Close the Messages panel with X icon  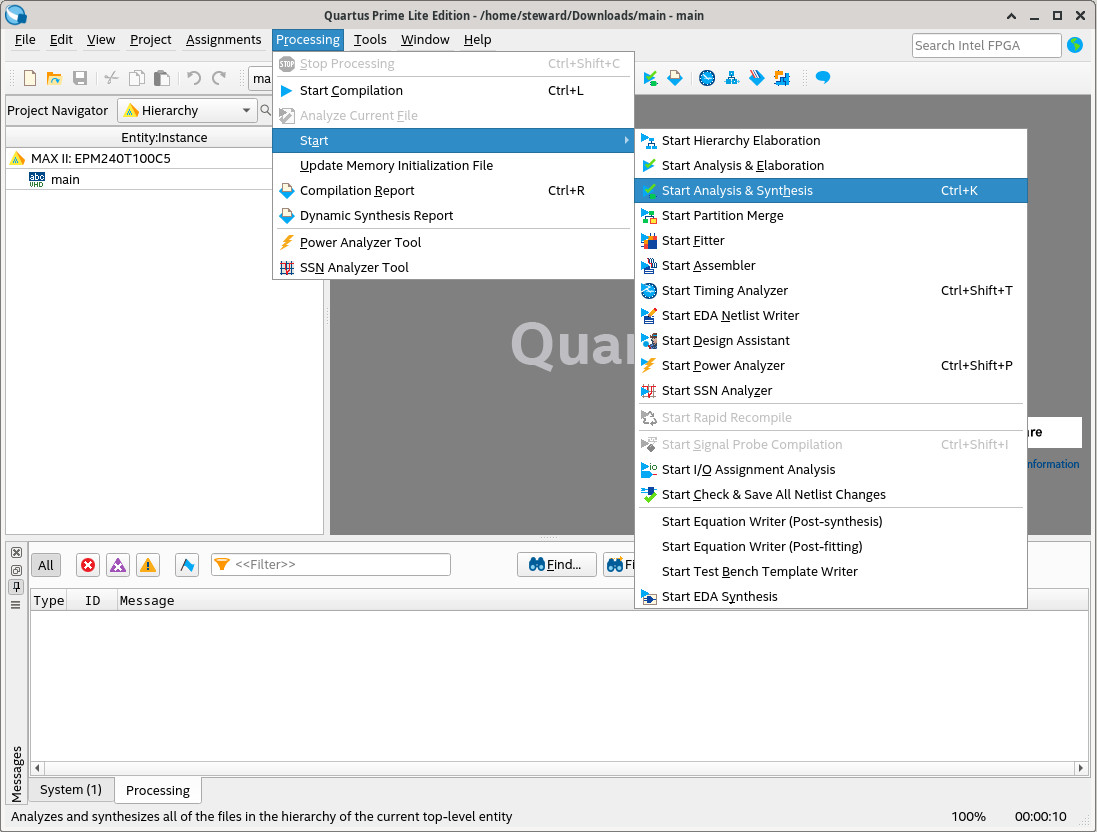[x=16, y=553]
